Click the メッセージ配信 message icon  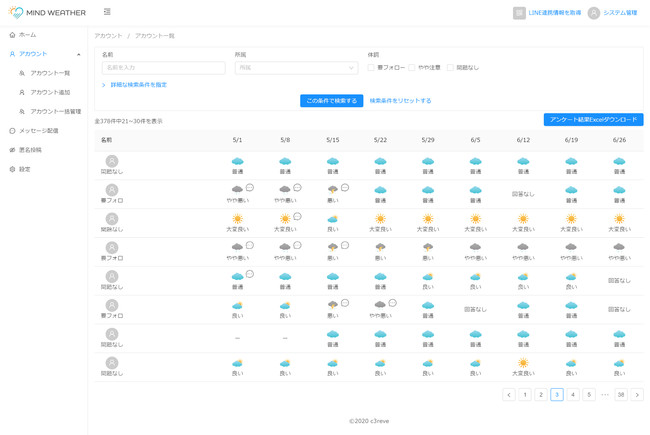coord(12,131)
